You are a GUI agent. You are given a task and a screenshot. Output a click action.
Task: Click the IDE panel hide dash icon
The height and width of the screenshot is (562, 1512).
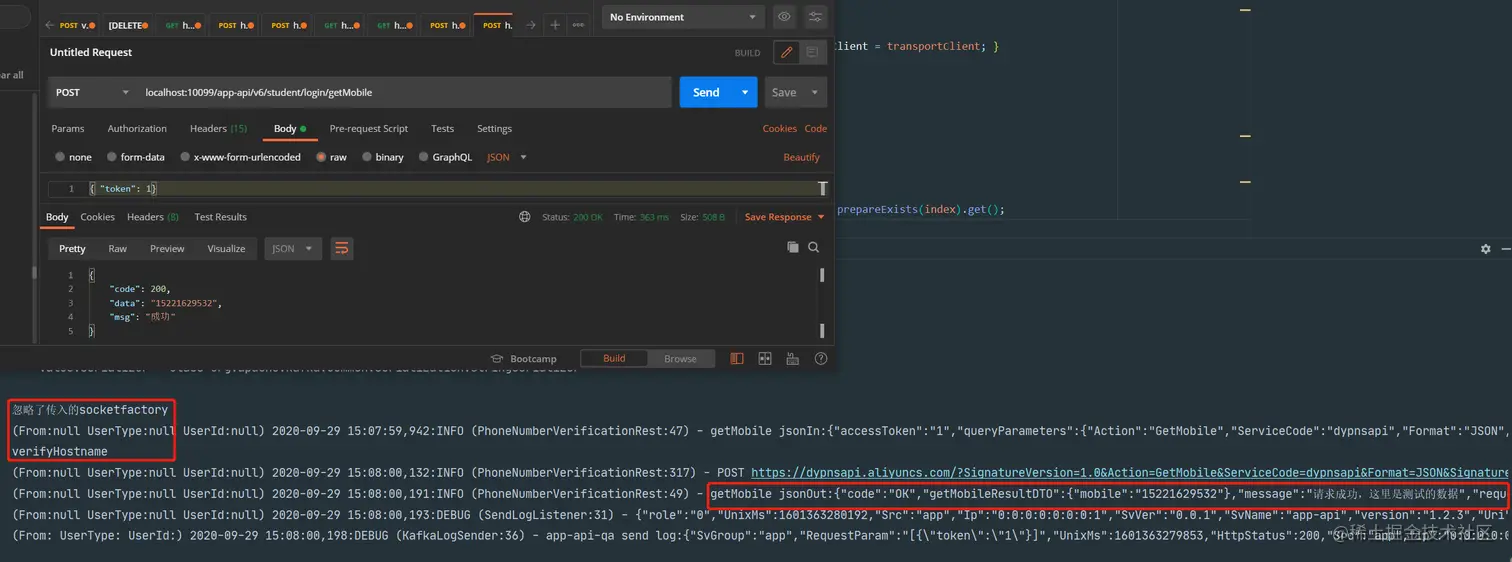1504,249
